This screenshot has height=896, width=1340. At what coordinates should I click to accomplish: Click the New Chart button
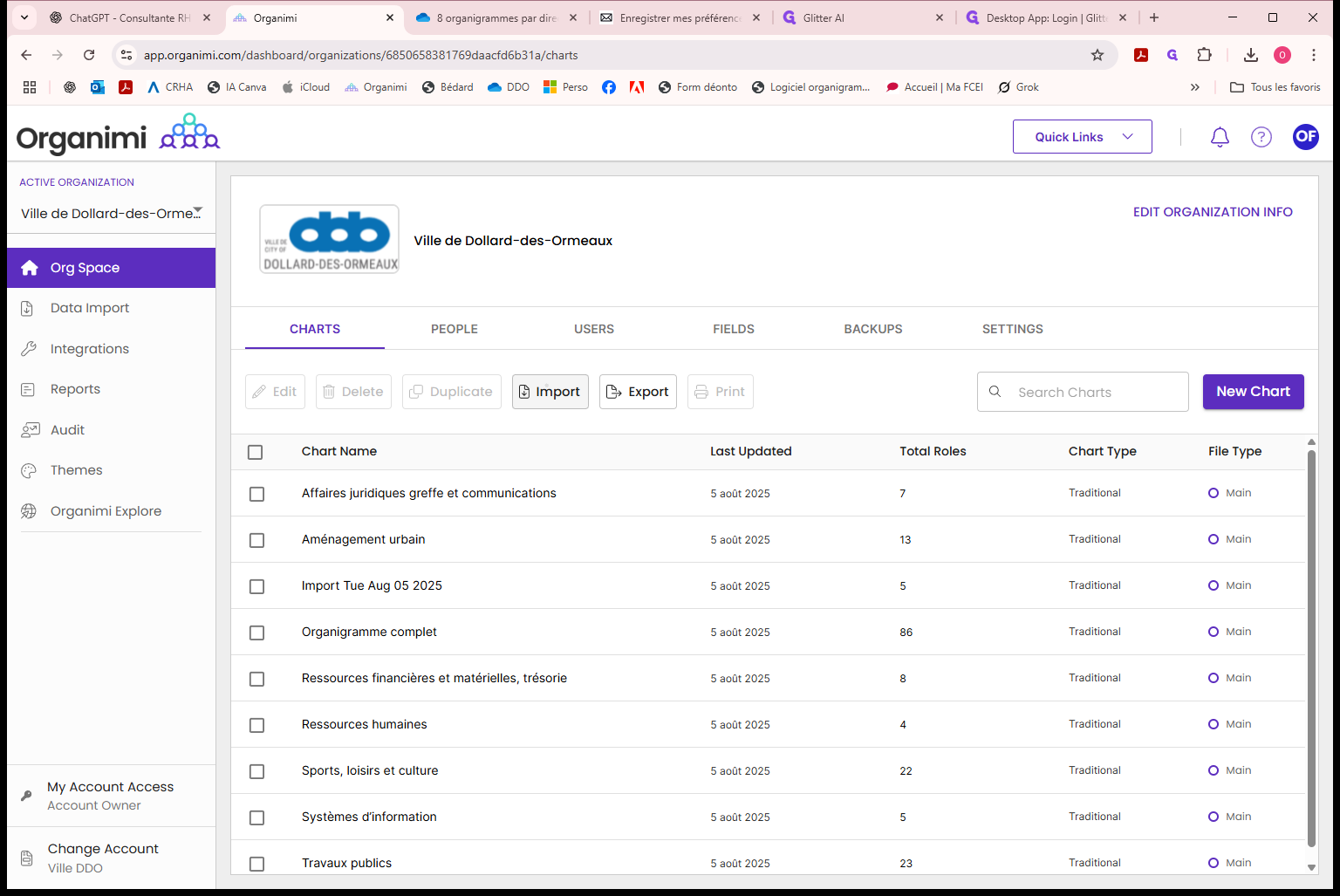[x=1254, y=392]
